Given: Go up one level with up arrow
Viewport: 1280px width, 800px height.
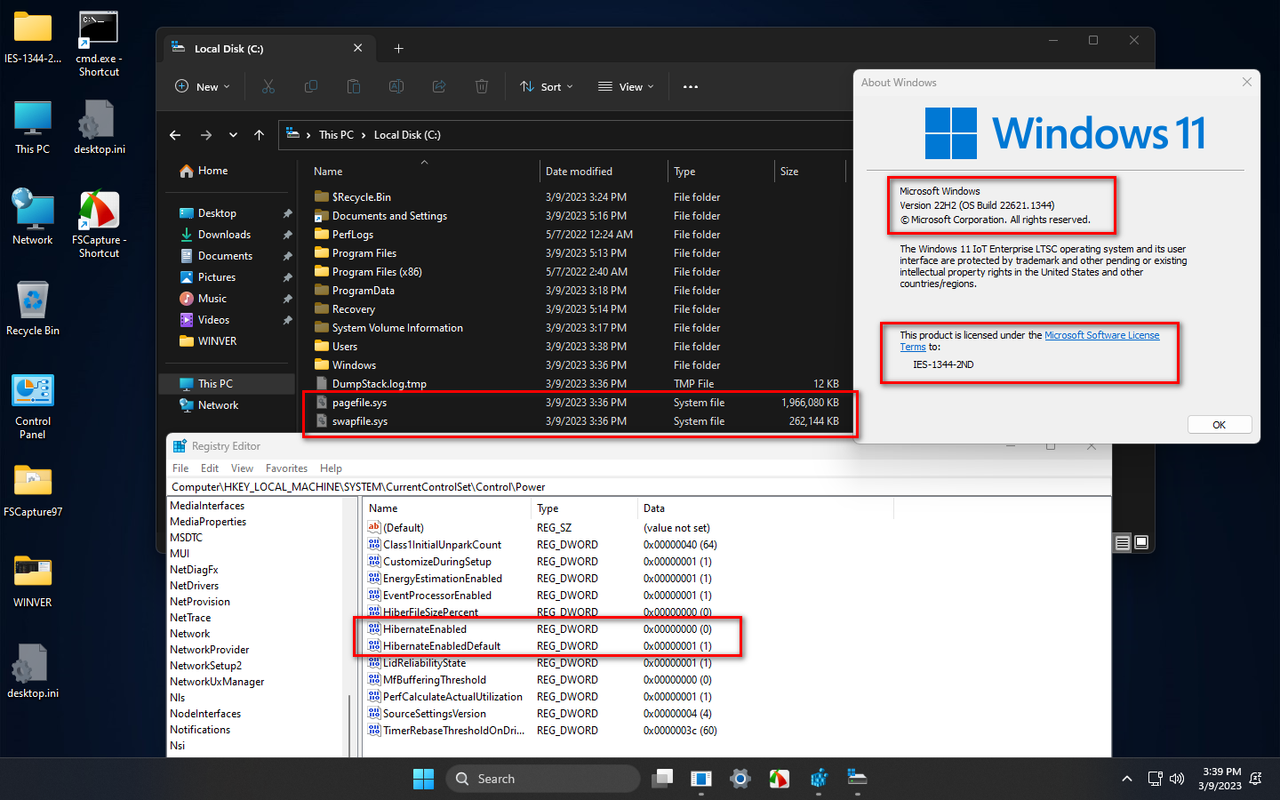Looking at the screenshot, I should tap(259, 135).
